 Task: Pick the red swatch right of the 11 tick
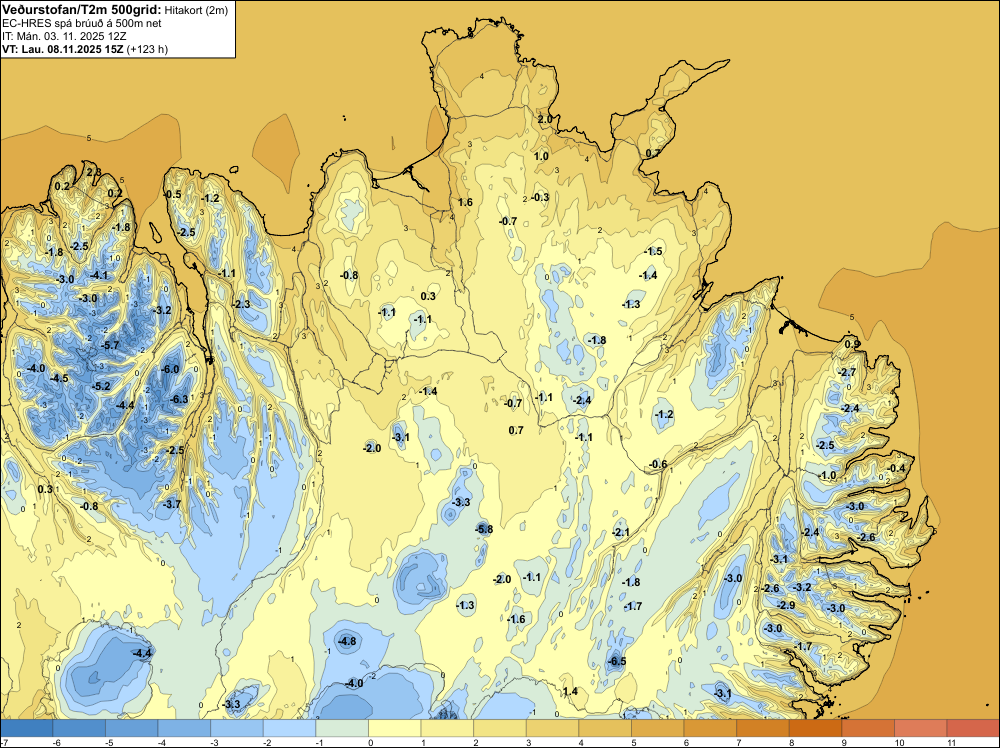click(x=973, y=728)
